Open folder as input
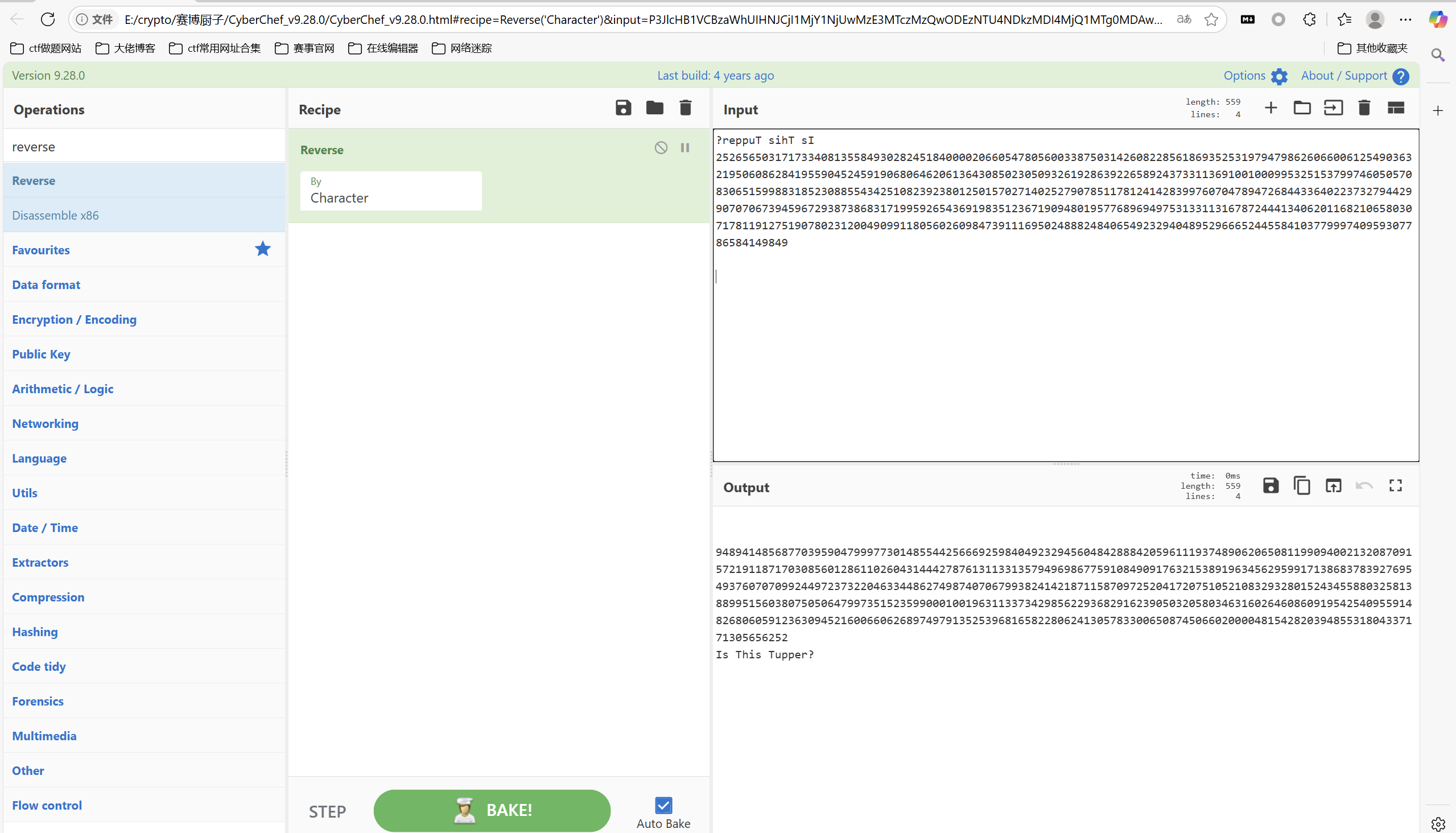The image size is (1456, 833). 1302,108
